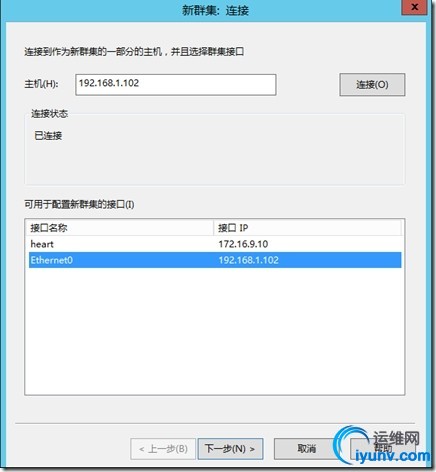Select the heart interface row
Image resolution: width=436 pixels, height=472 pixels.
[x=215, y=244]
